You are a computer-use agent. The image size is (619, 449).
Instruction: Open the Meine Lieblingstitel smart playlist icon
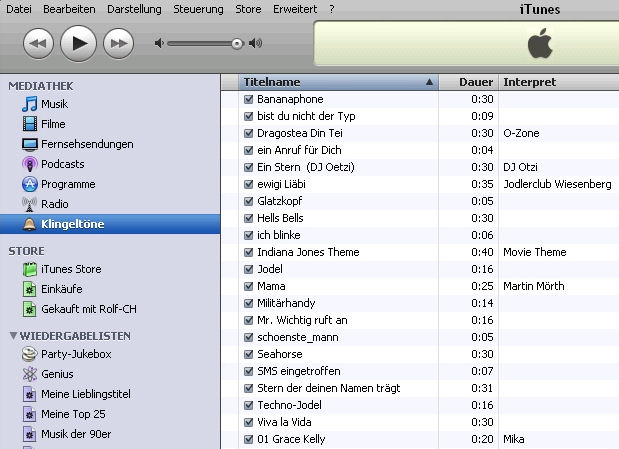(30, 394)
